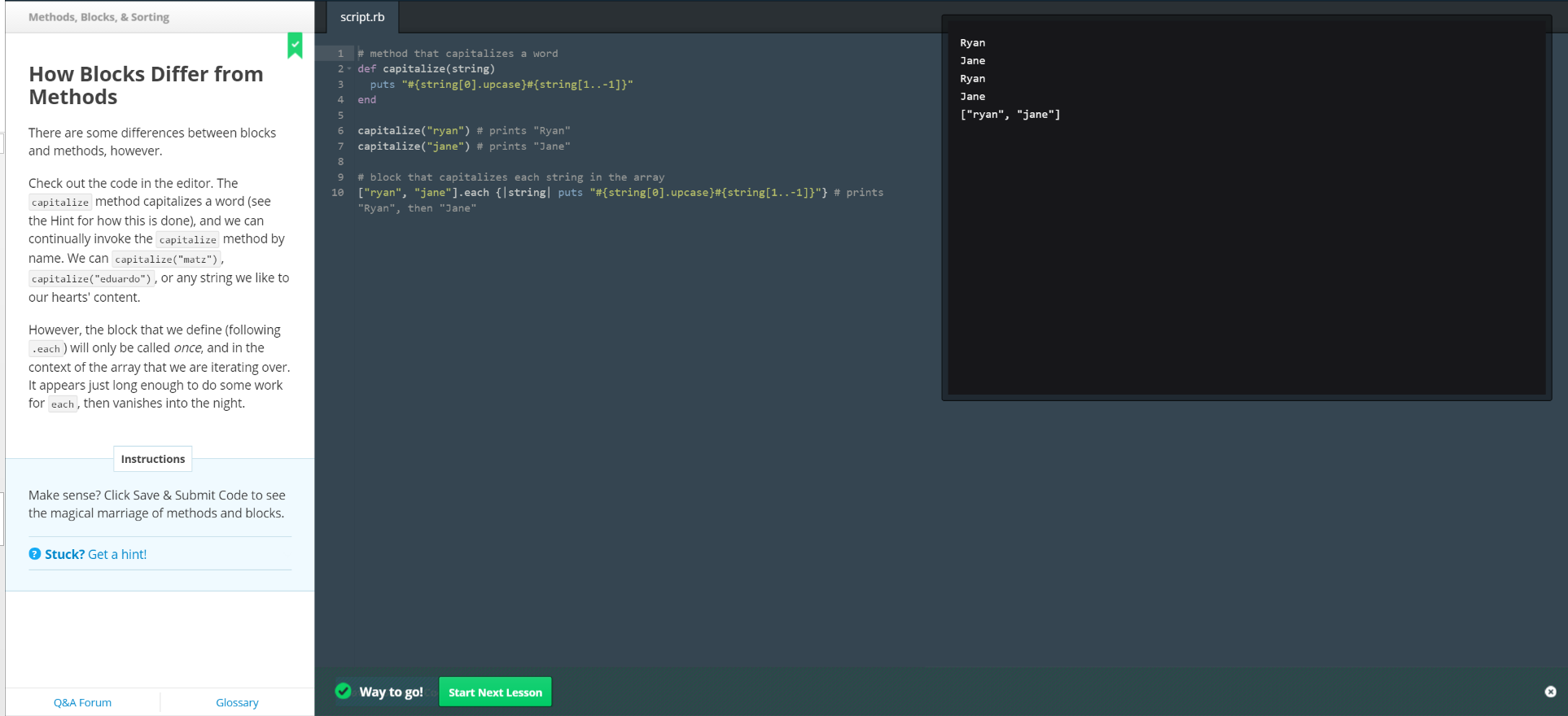Click the end keyword on line 4
1568x716 pixels.
point(367,100)
